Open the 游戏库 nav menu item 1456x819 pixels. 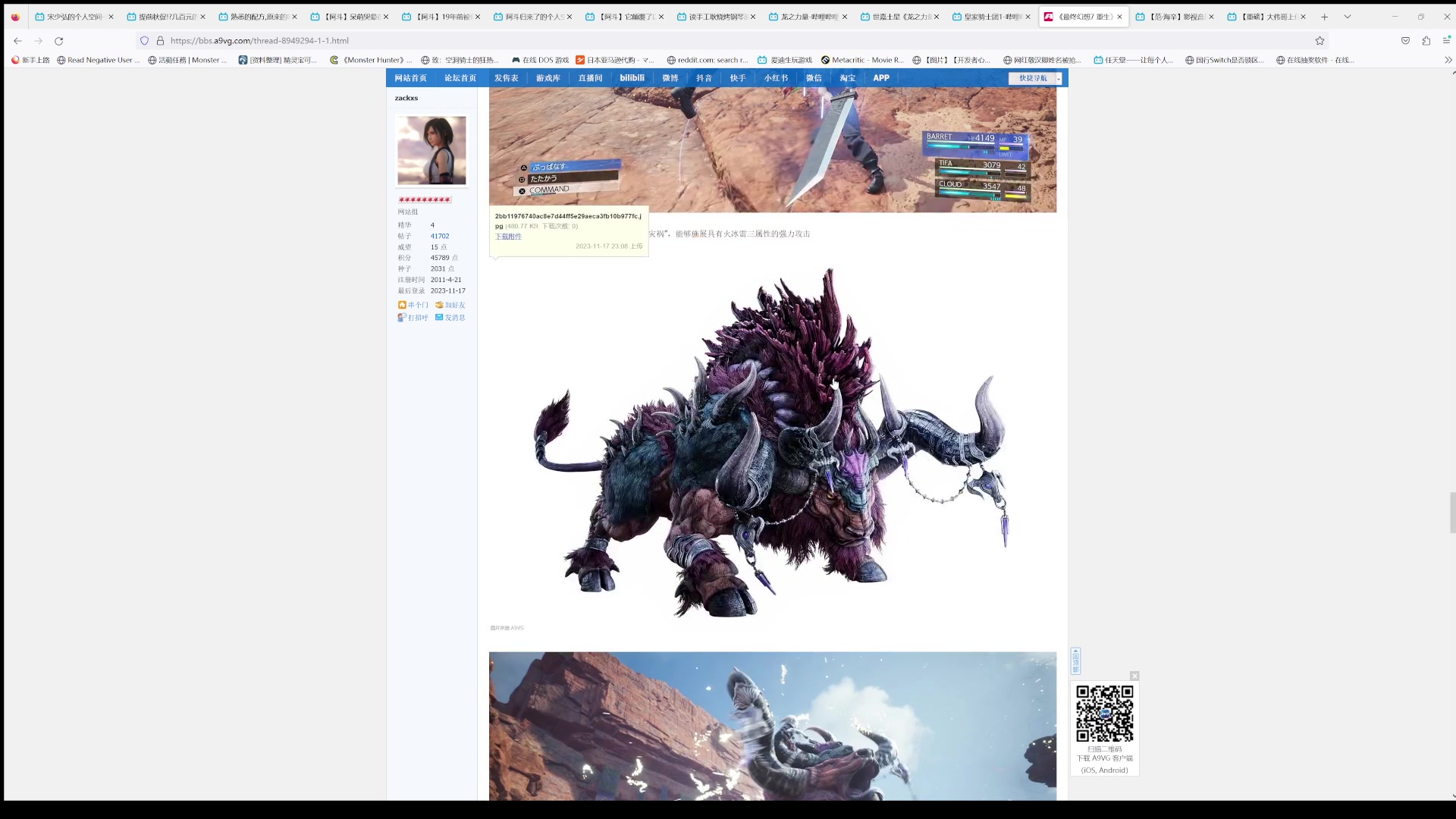coord(548,78)
